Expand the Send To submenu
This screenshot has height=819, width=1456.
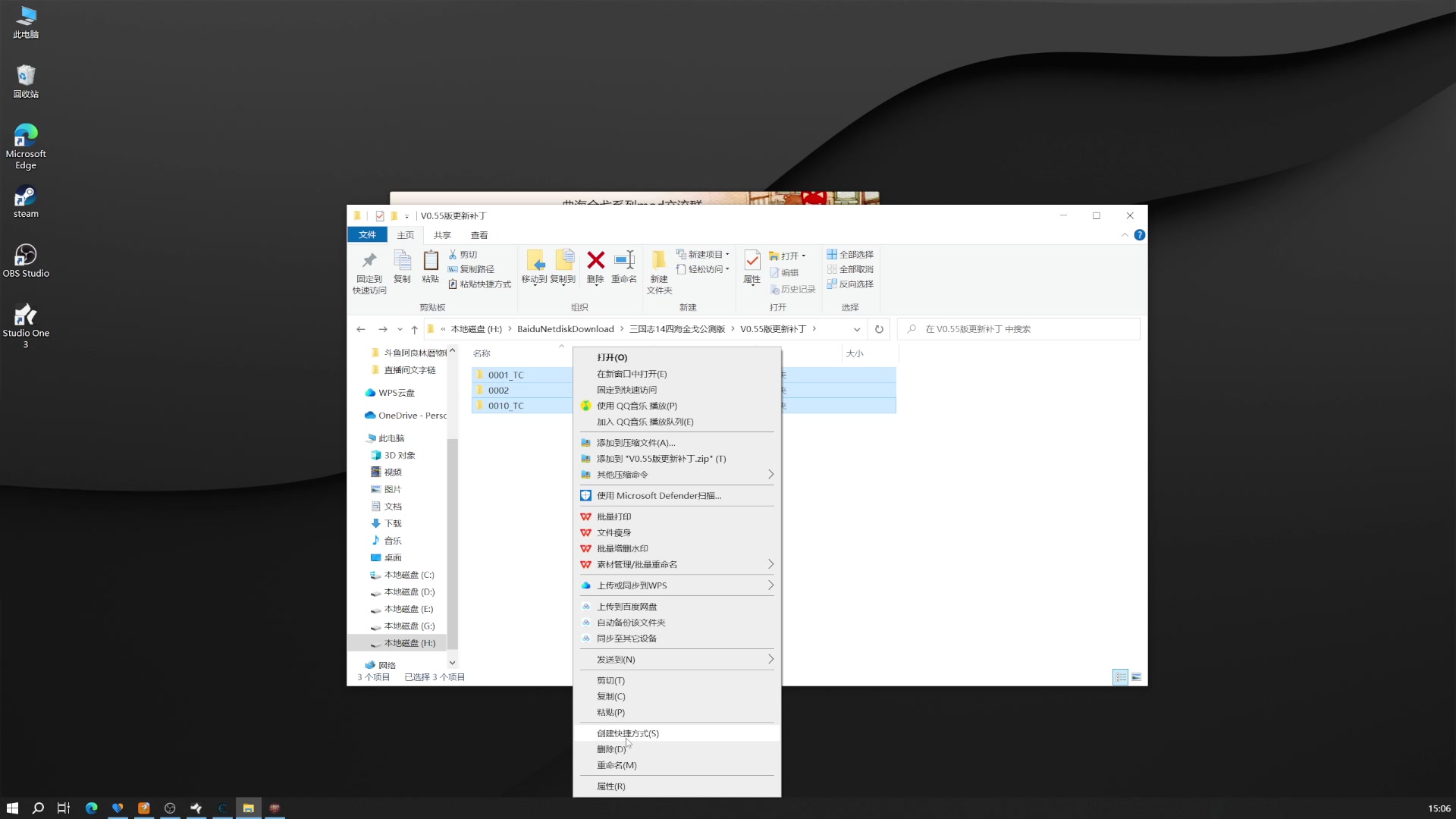[x=676, y=660]
